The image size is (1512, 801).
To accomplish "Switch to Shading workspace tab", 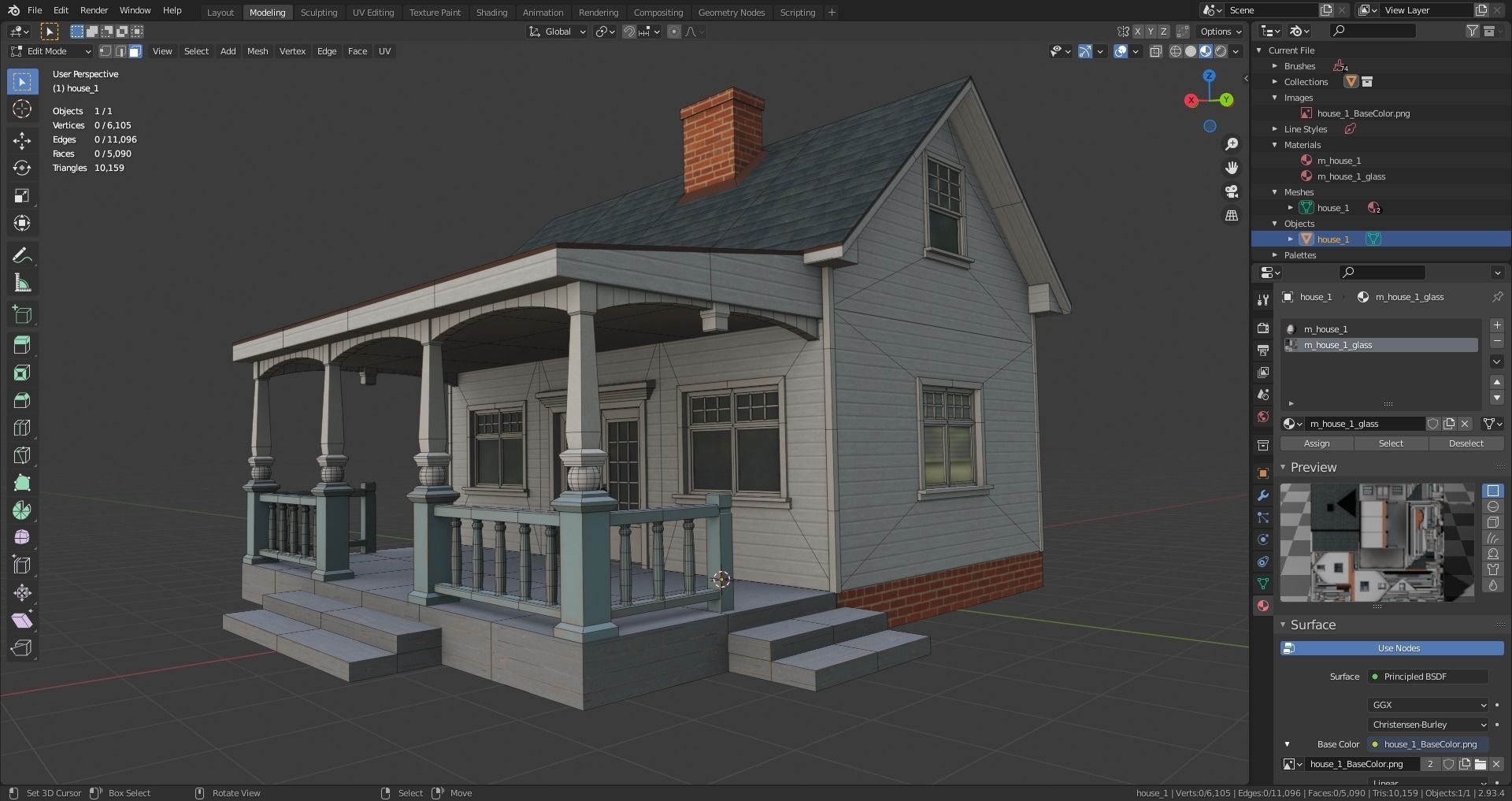I will (x=491, y=13).
